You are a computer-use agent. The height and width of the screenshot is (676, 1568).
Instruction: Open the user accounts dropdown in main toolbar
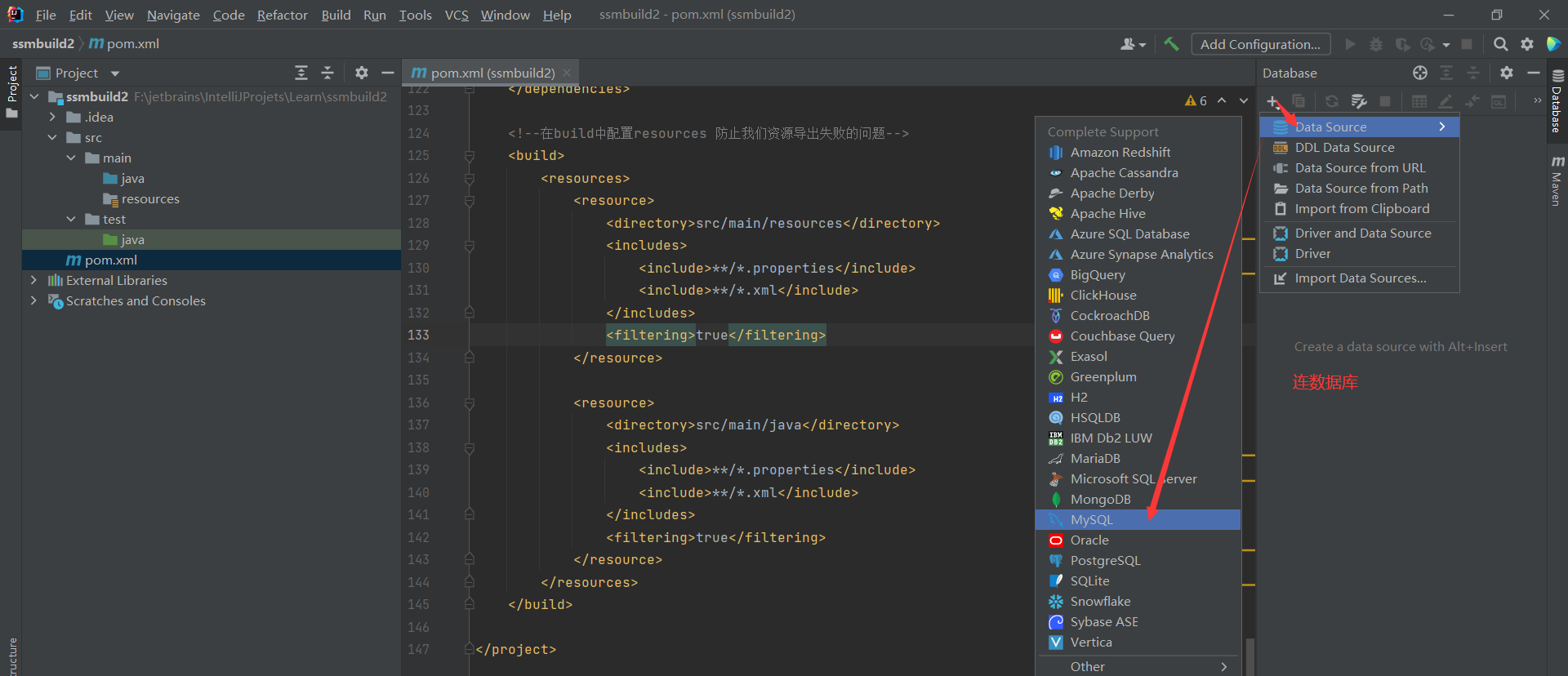pos(1134,44)
